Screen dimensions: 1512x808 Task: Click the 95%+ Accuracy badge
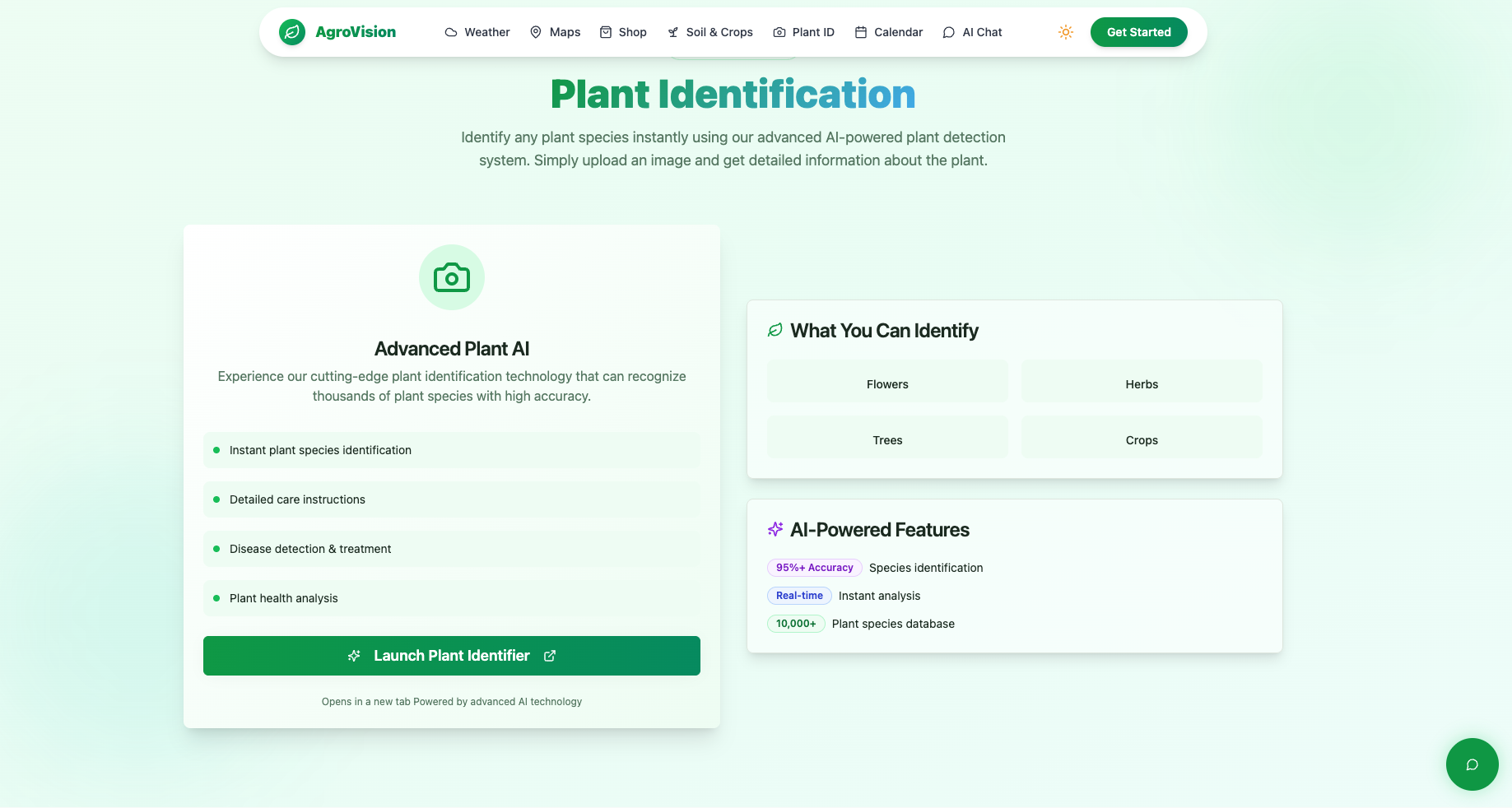click(815, 568)
